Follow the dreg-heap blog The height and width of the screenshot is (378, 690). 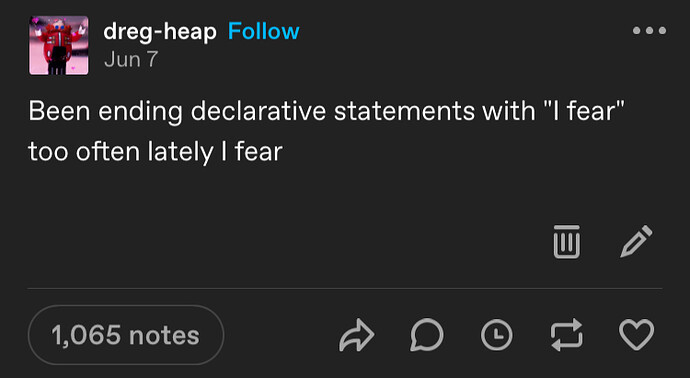pos(264,31)
